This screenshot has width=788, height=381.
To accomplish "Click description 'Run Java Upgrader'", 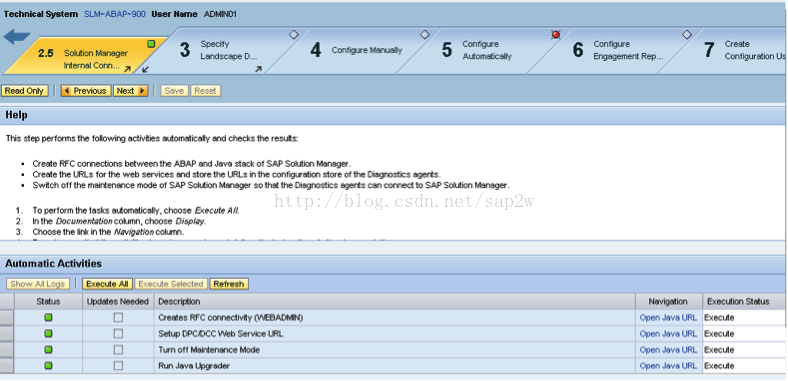I will pos(194,366).
